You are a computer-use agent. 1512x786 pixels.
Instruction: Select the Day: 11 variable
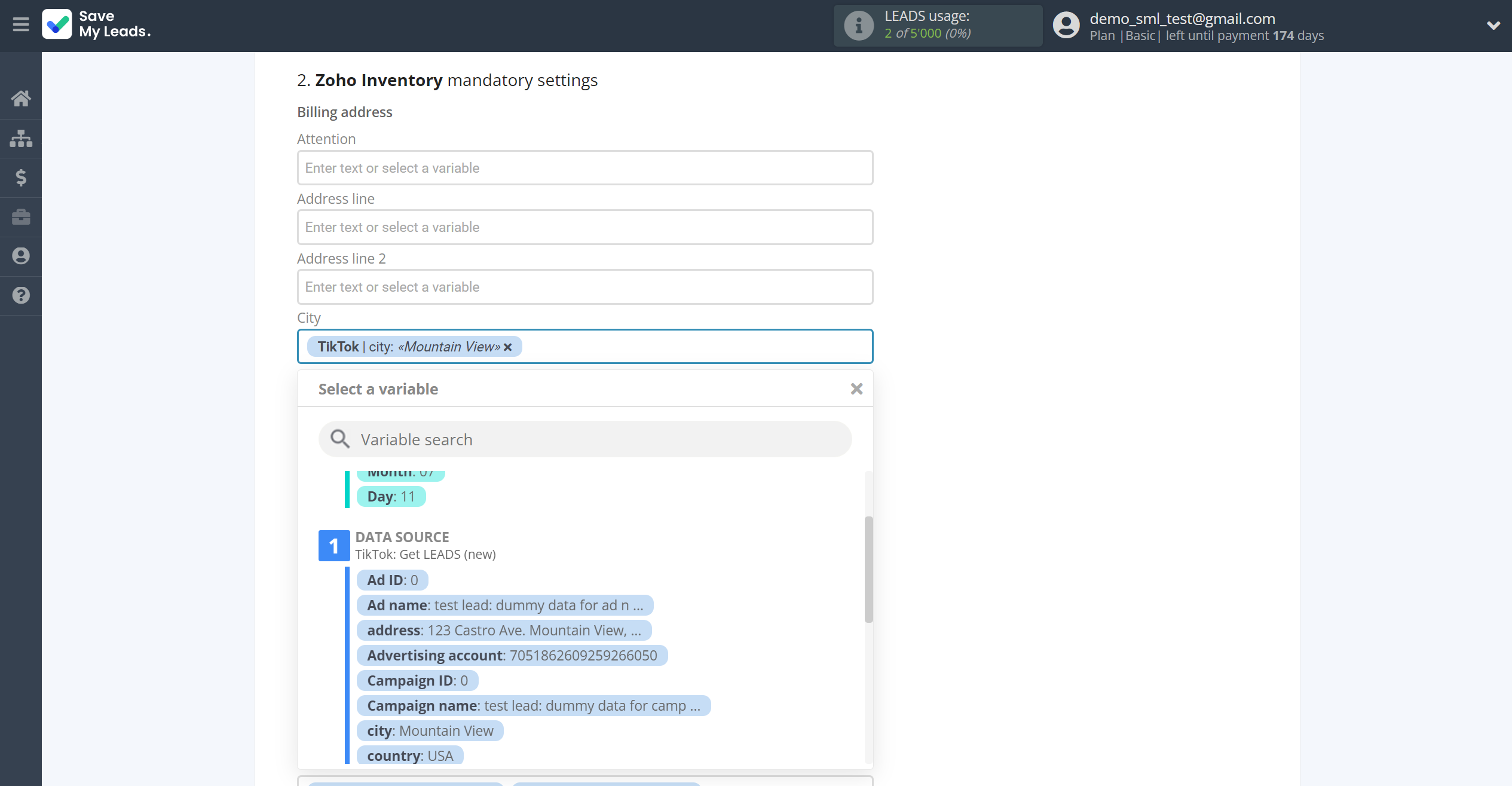tap(391, 497)
